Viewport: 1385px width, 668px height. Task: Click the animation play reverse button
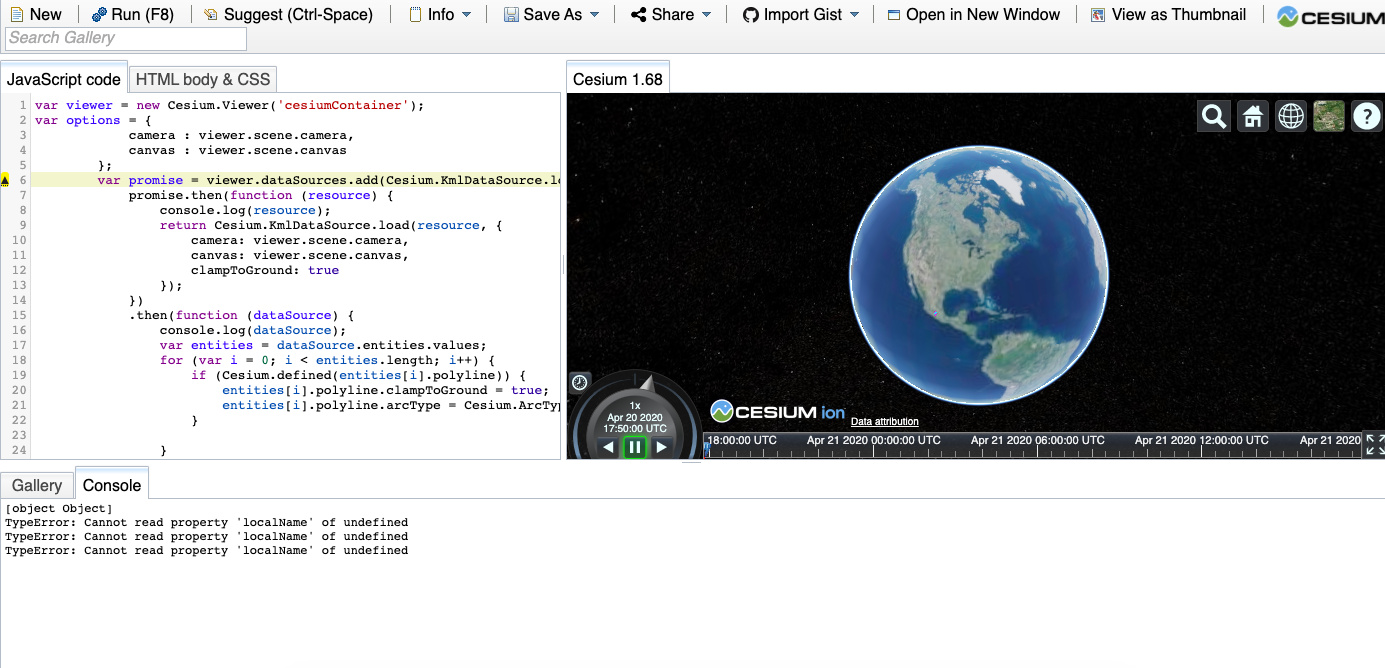click(608, 447)
